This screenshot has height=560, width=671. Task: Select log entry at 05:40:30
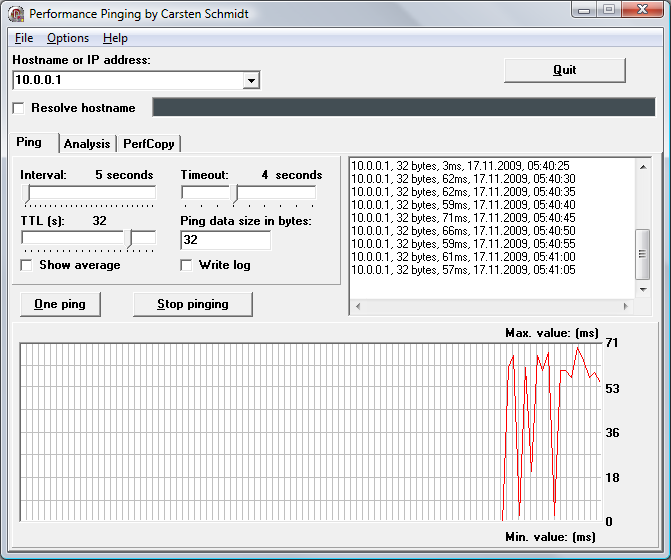click(x=463, y=178)
